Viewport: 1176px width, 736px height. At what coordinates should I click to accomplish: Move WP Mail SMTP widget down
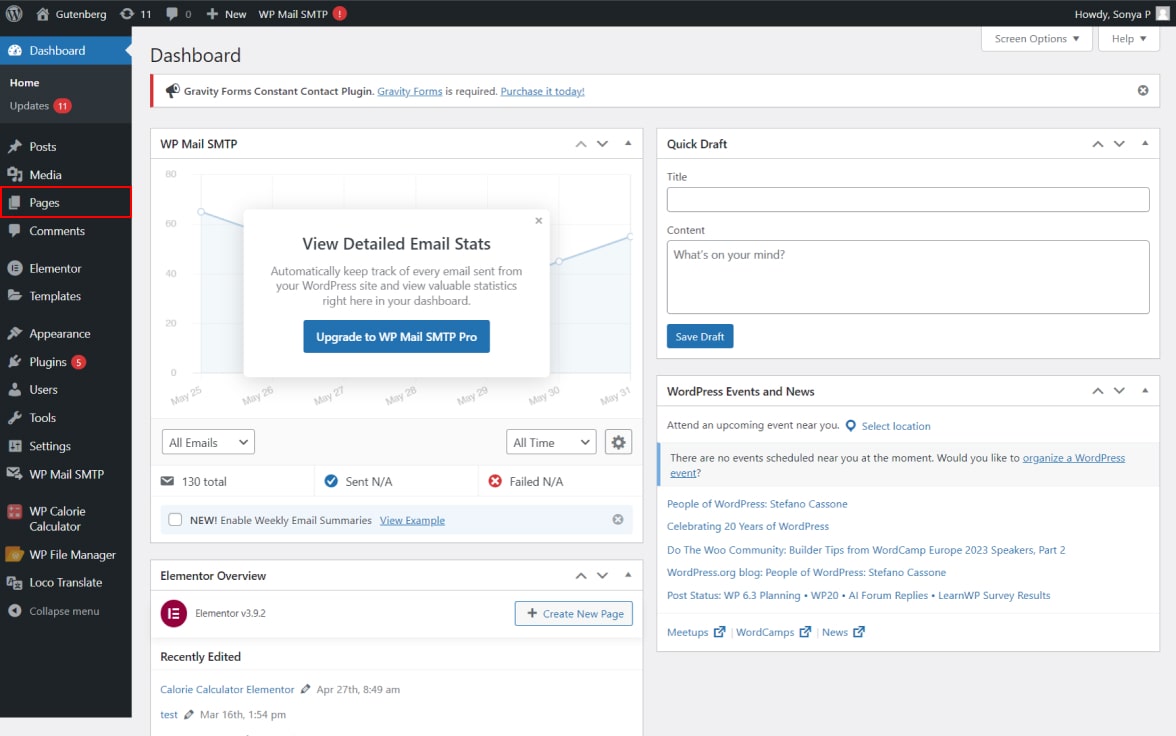tap(602, 143)
